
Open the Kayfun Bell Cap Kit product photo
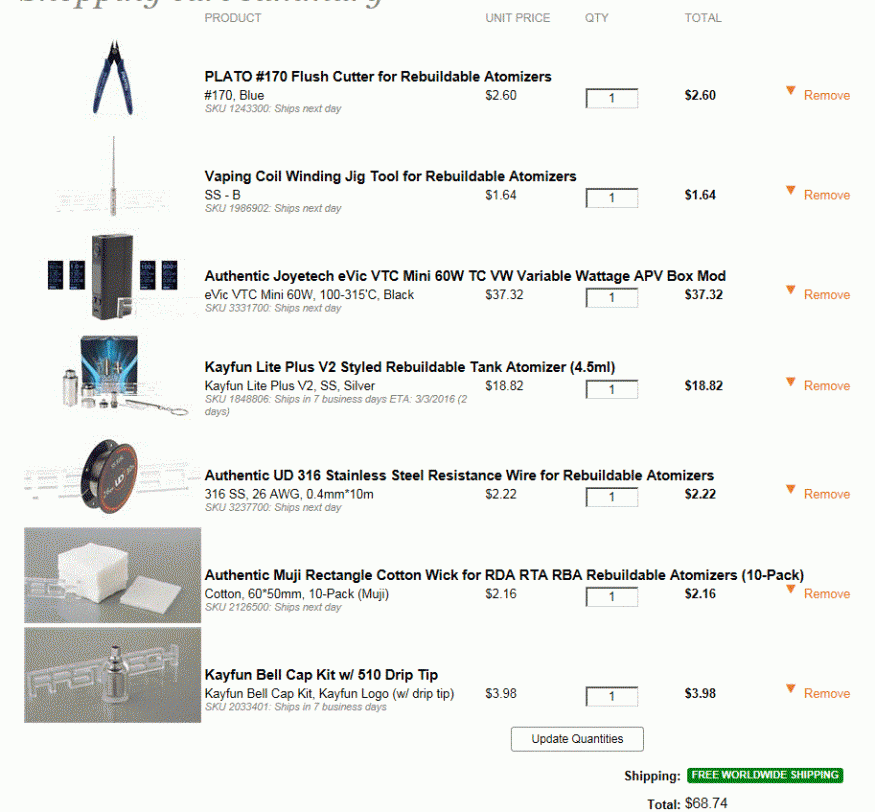pyautogui.click(x=112, y=675)
